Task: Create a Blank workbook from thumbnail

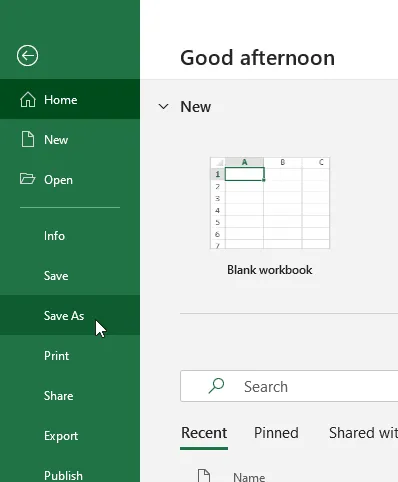Action: click(270, 203)
